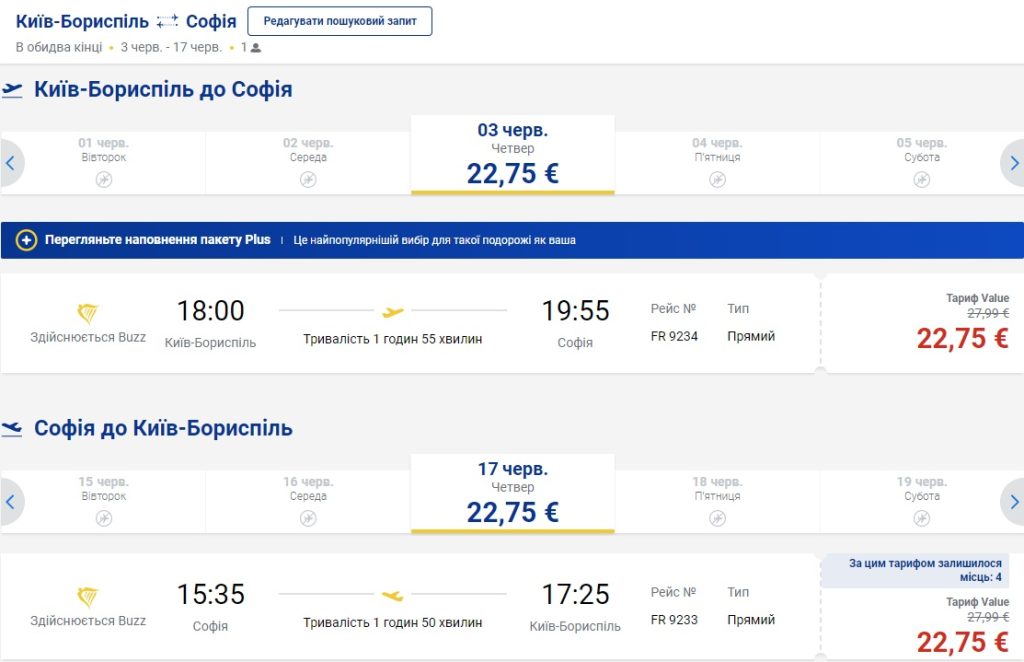Click Ryanair harp logo on FR 9233 flight
The height and width of the screenshot is (662, 1024).
pos(88,598)
